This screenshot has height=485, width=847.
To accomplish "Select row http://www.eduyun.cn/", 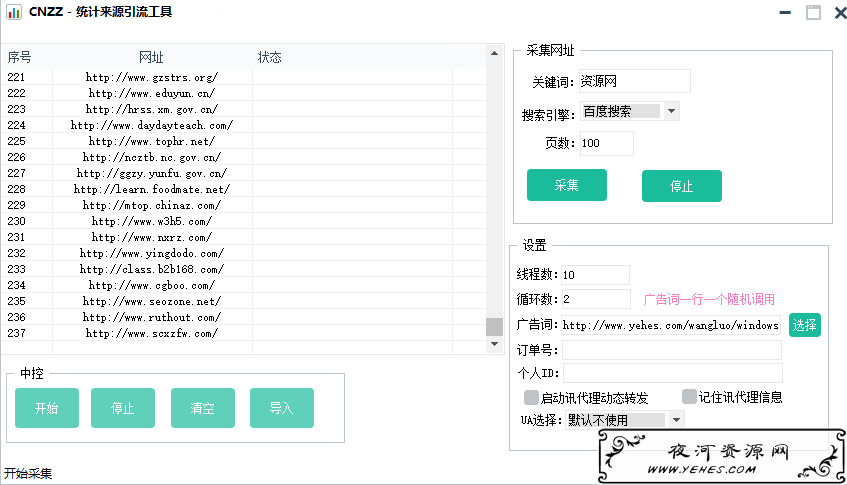I will point(243,93).
